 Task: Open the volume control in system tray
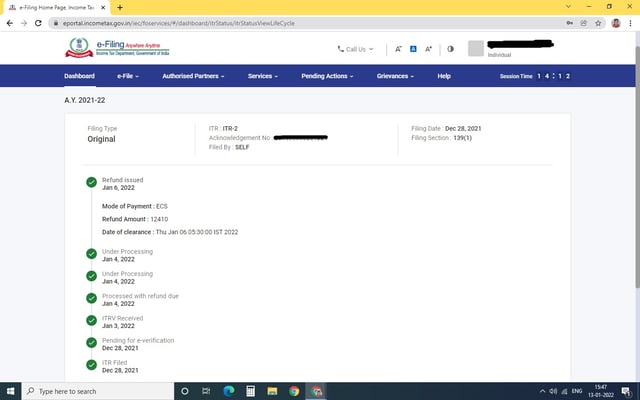(553, 391)
